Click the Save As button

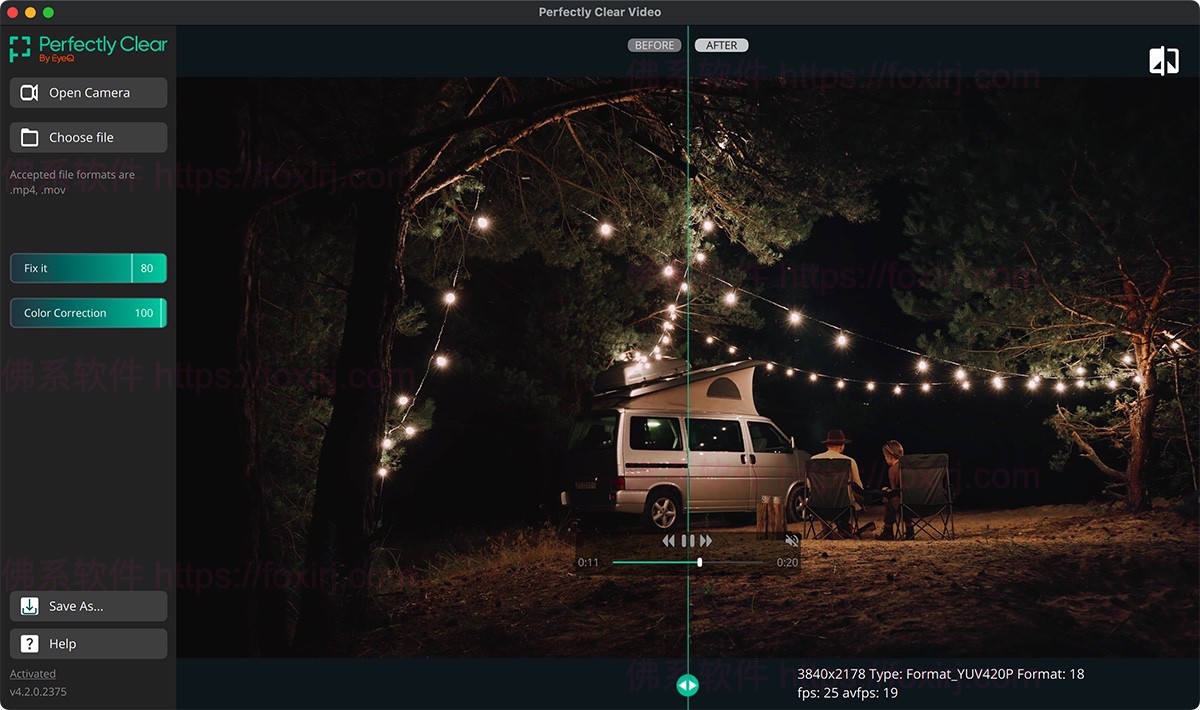[x=88, y=606]
